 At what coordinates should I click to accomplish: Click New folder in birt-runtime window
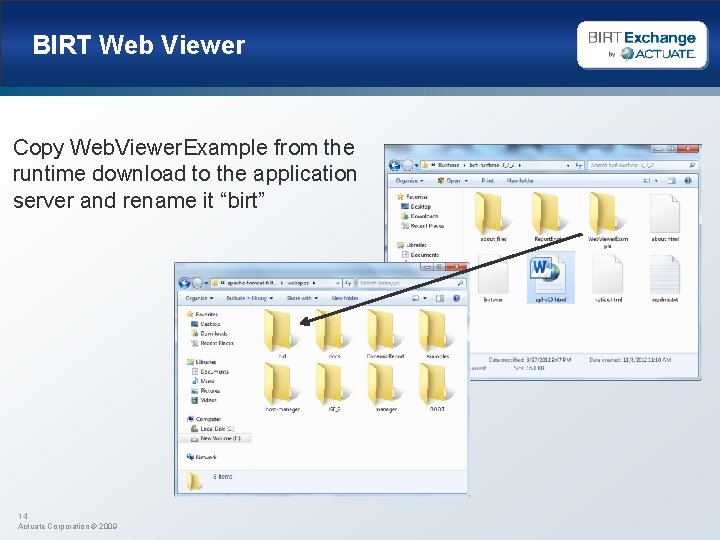pyautogui.click(x=520, y=181)
